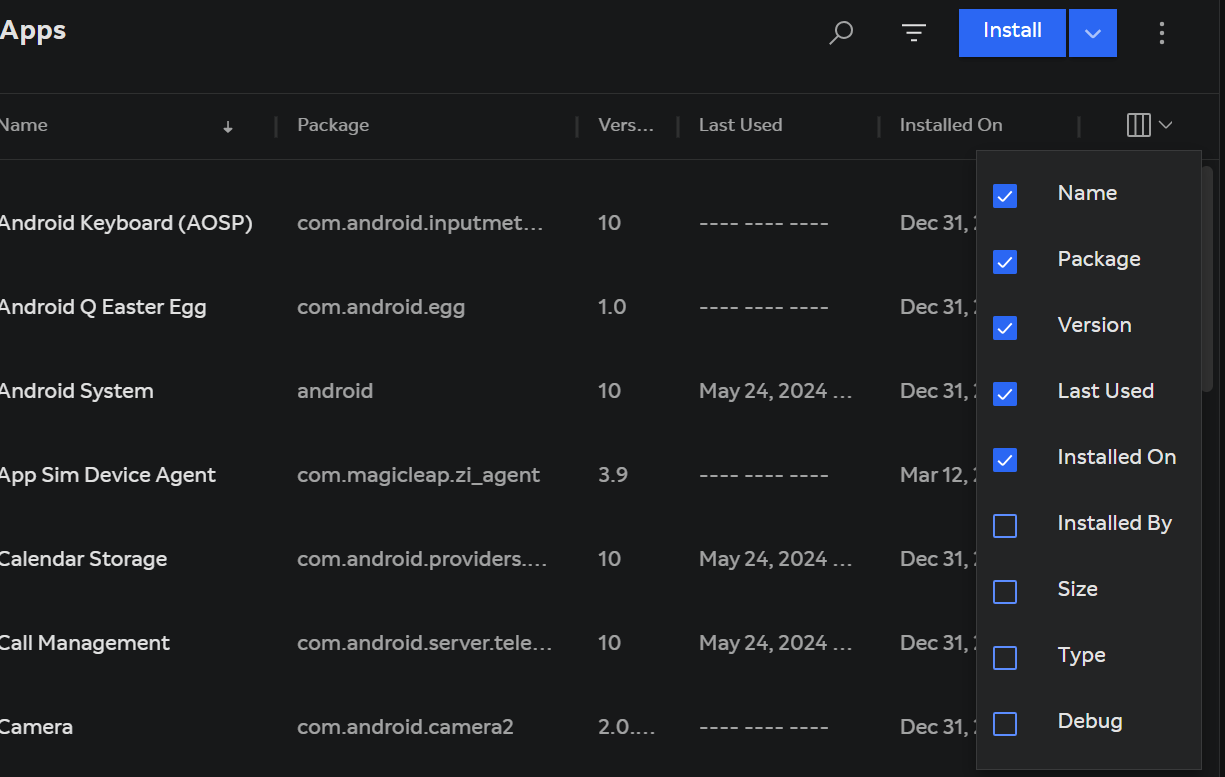Click the column selector icon
1225x777 pixels.
[1139, 124]
